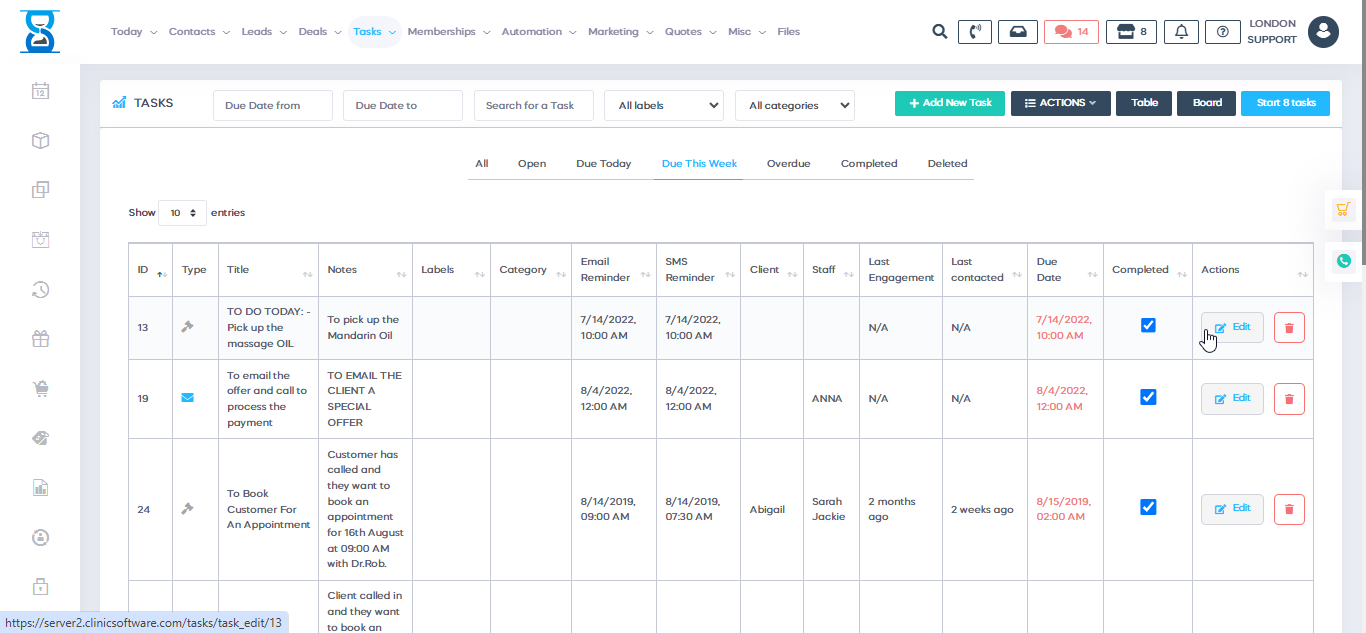Delete task 13 with red trash icon
This screenshot has height=633, width=1366.
tap(1289, 328)
